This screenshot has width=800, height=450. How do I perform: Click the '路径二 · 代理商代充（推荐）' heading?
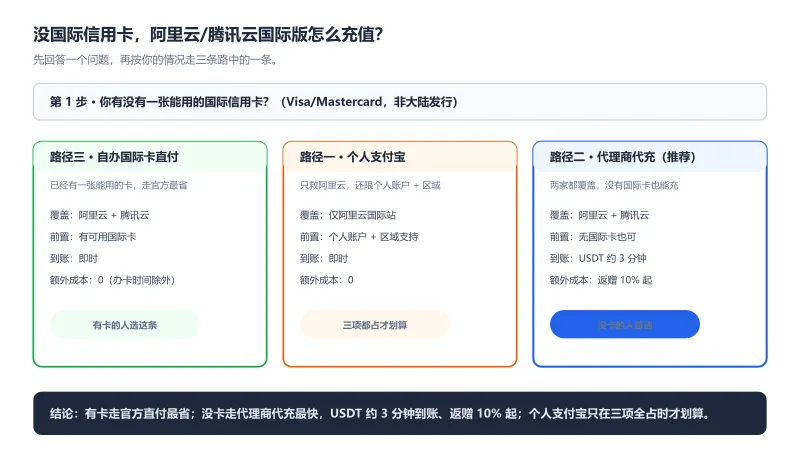[623, 157]
